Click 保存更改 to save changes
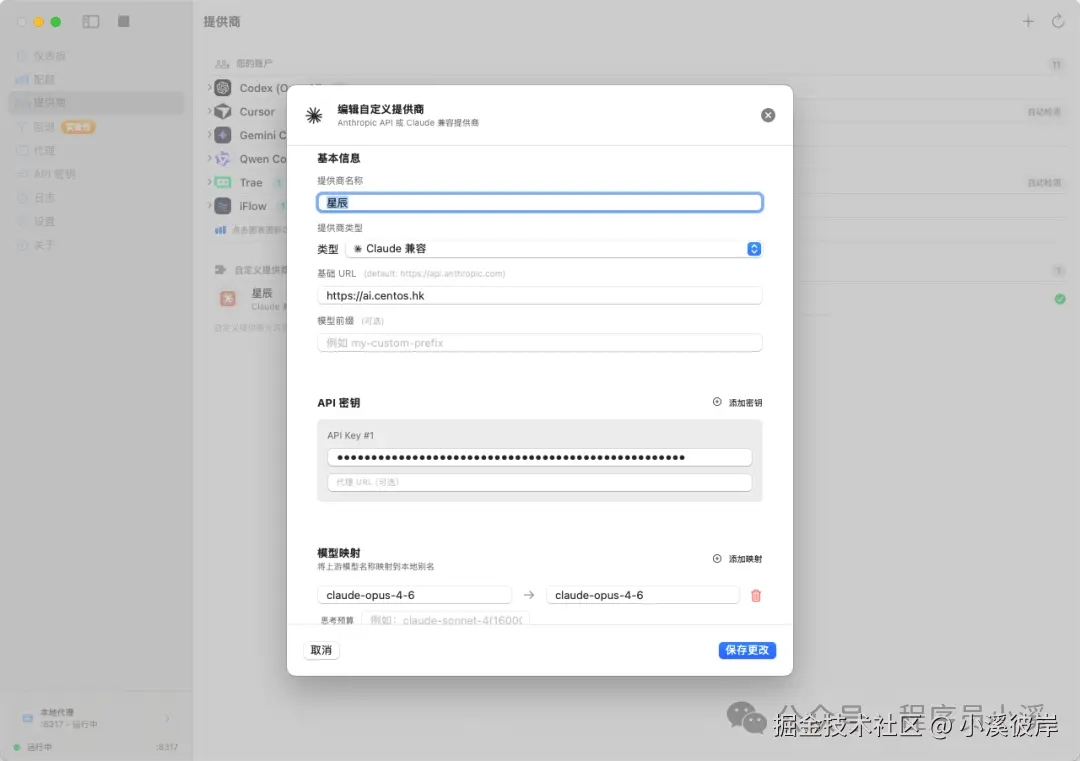 point(747,650)
